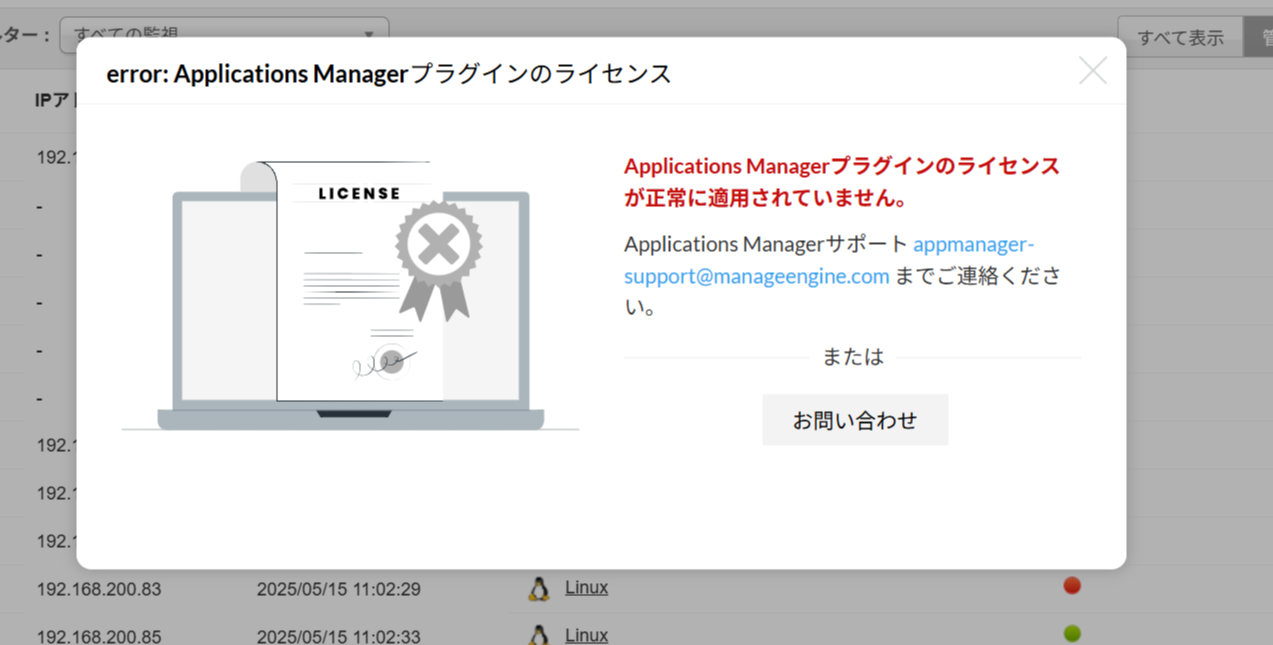
Task: Click Linux penguin icon for 192.168.200.85
Action: [x=539, y=635]
